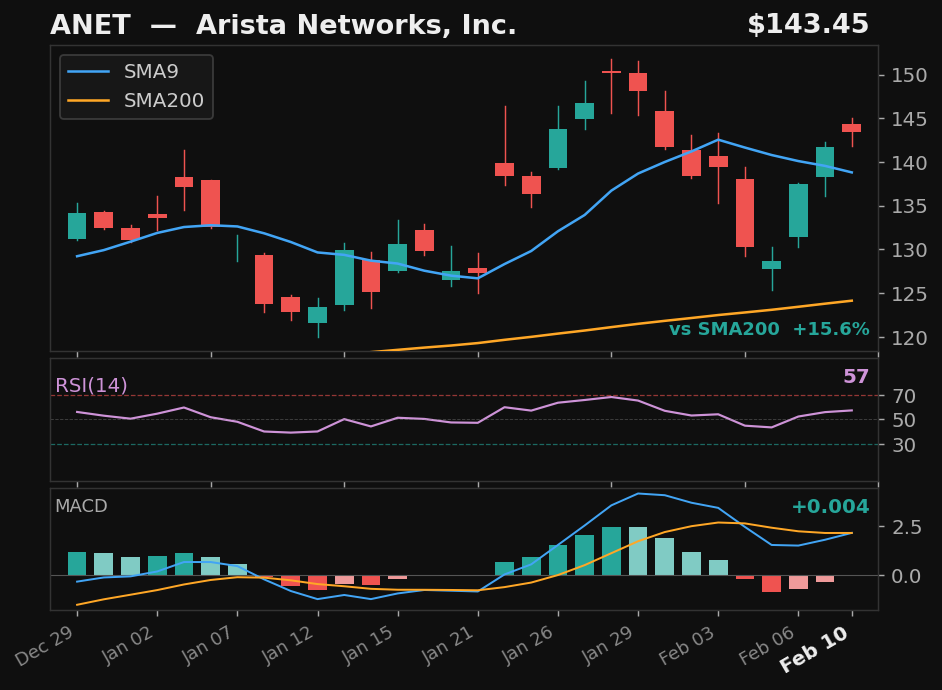Click the $143.45 price label

coord(807,25)
